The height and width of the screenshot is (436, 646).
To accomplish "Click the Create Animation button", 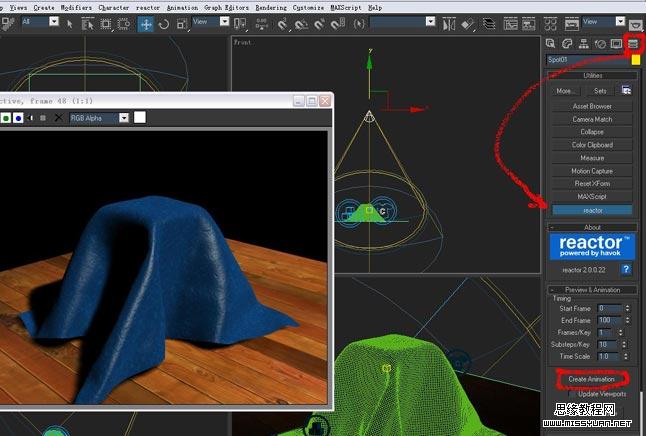I will 592,379.
